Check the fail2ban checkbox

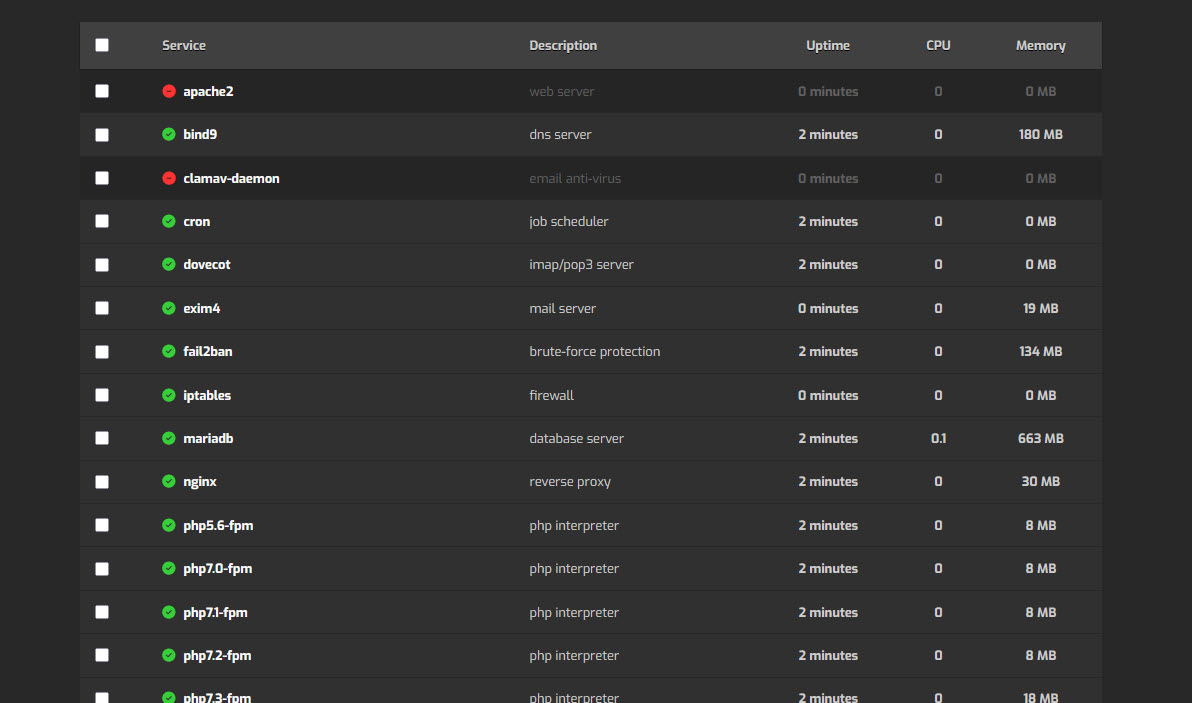102,352
